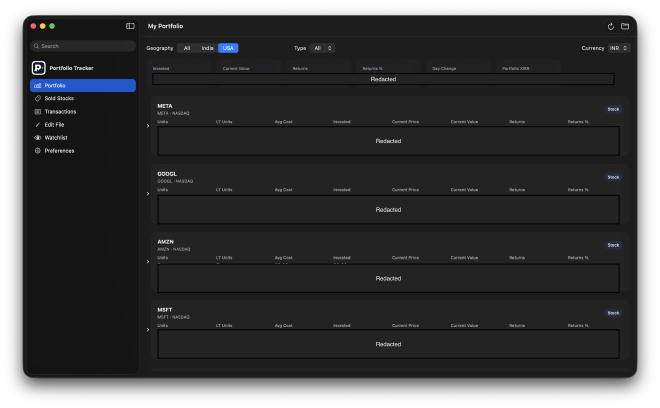
Task: Select the USA geography filter
Action: (228, 48)
